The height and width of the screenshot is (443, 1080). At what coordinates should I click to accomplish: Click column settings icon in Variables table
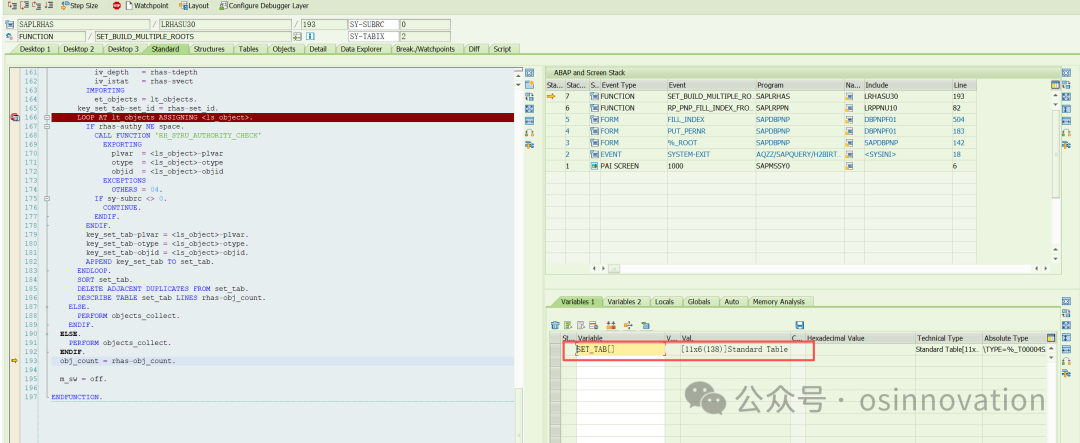point(1050,338)
